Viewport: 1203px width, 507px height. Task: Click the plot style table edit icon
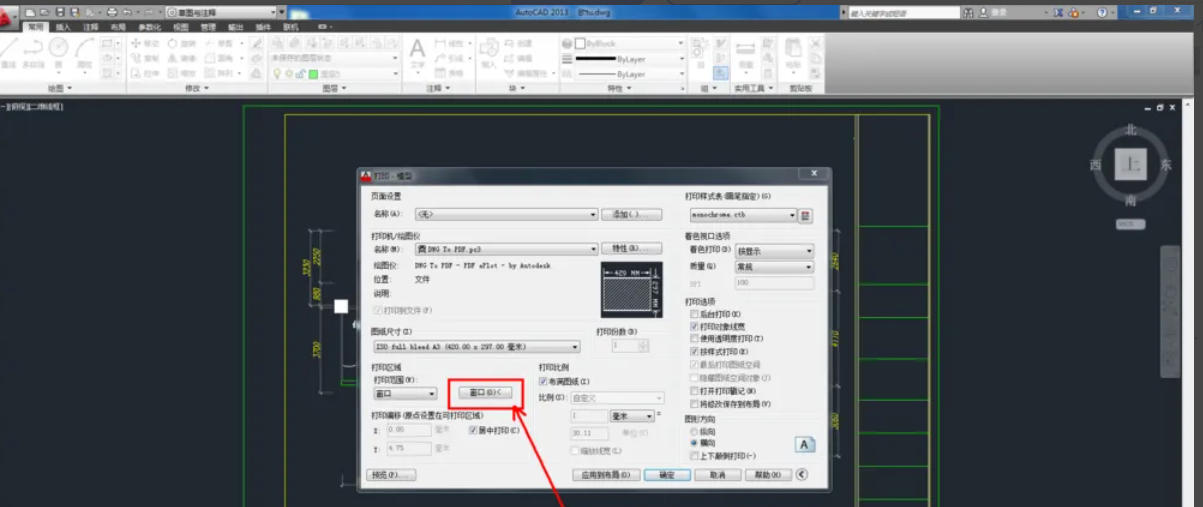806,215
